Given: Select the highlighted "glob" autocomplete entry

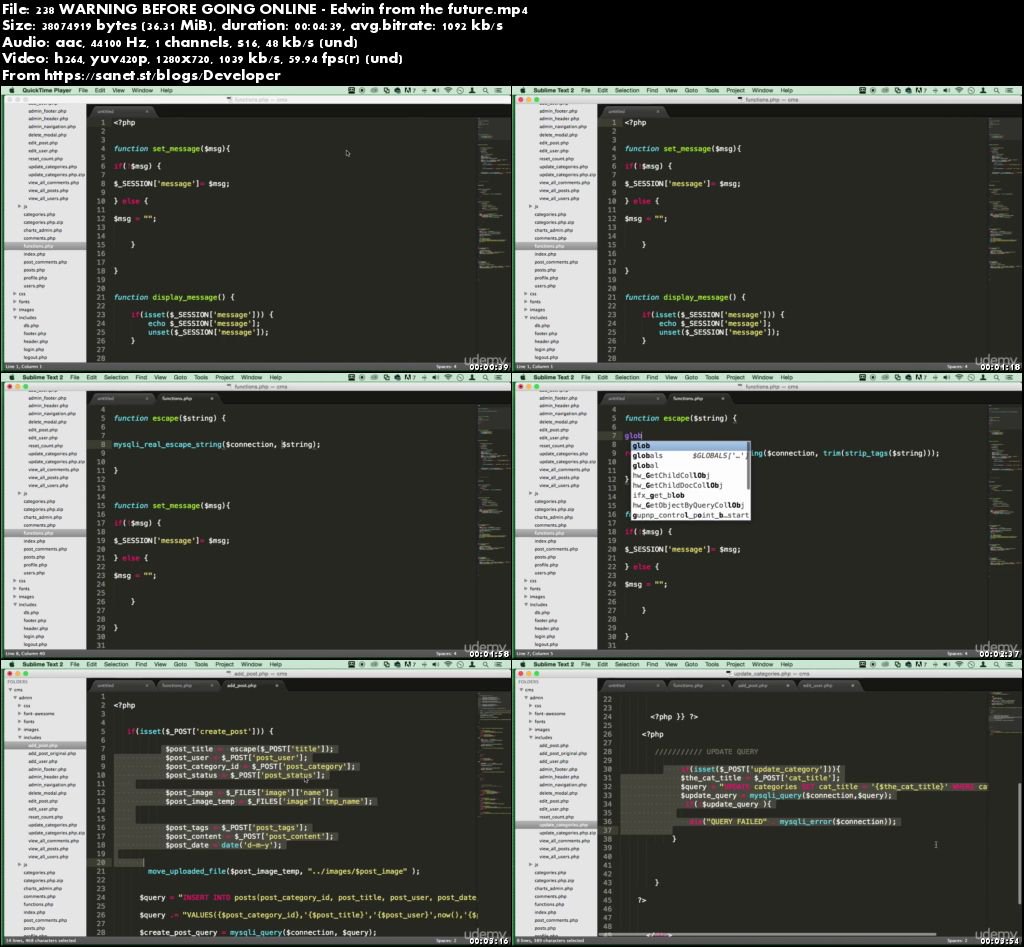Looking at the screenshot, I should [689, 446].
